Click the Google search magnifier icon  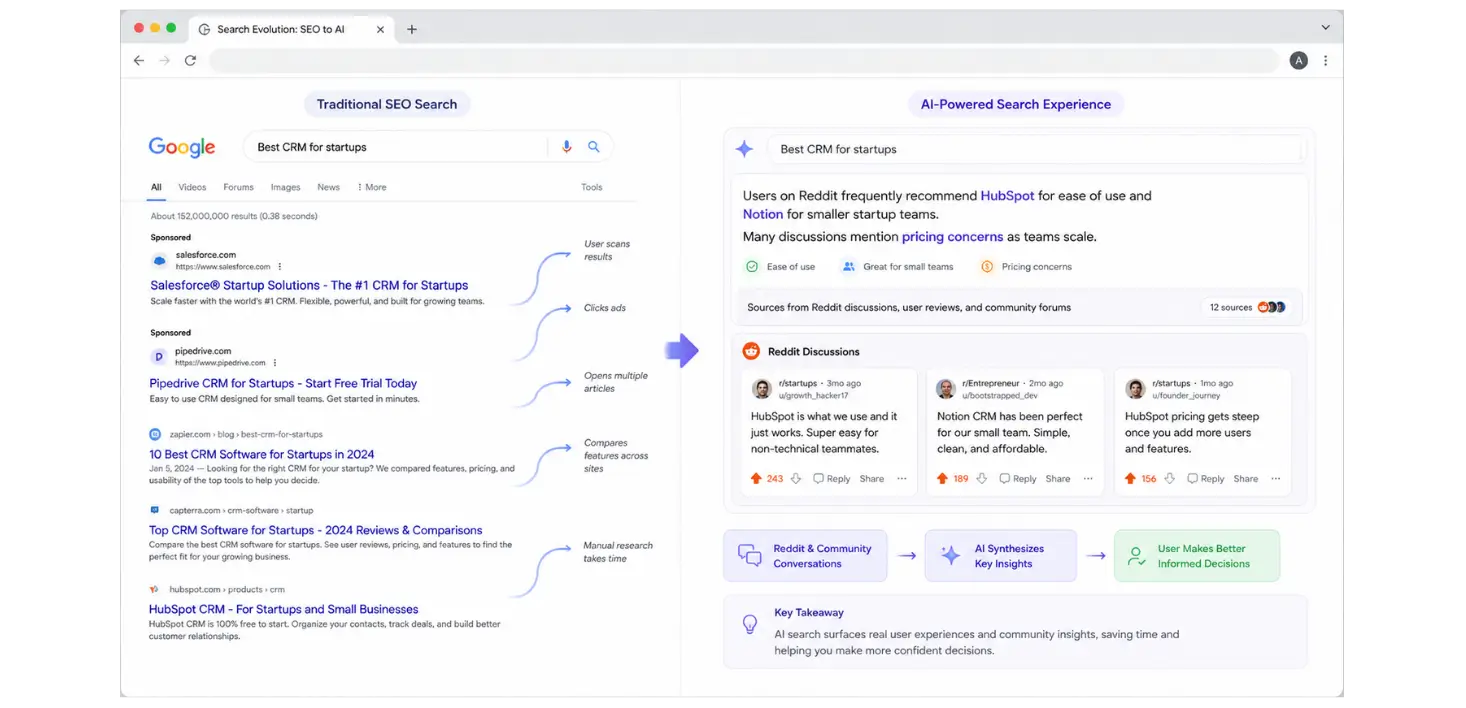(x=594, y=147)
